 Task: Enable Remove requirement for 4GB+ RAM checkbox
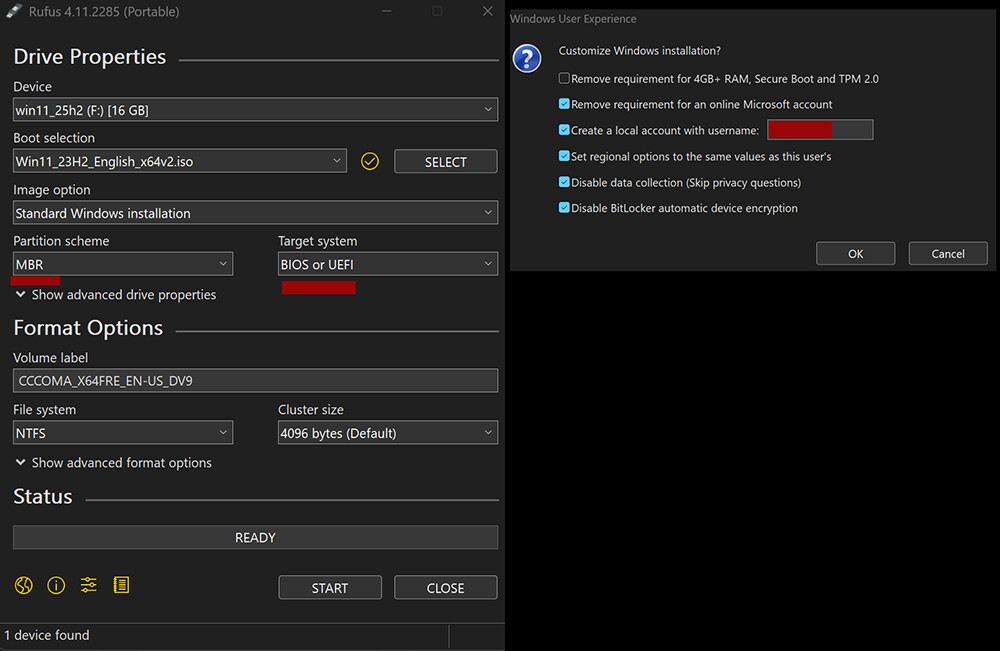(565, 79)
